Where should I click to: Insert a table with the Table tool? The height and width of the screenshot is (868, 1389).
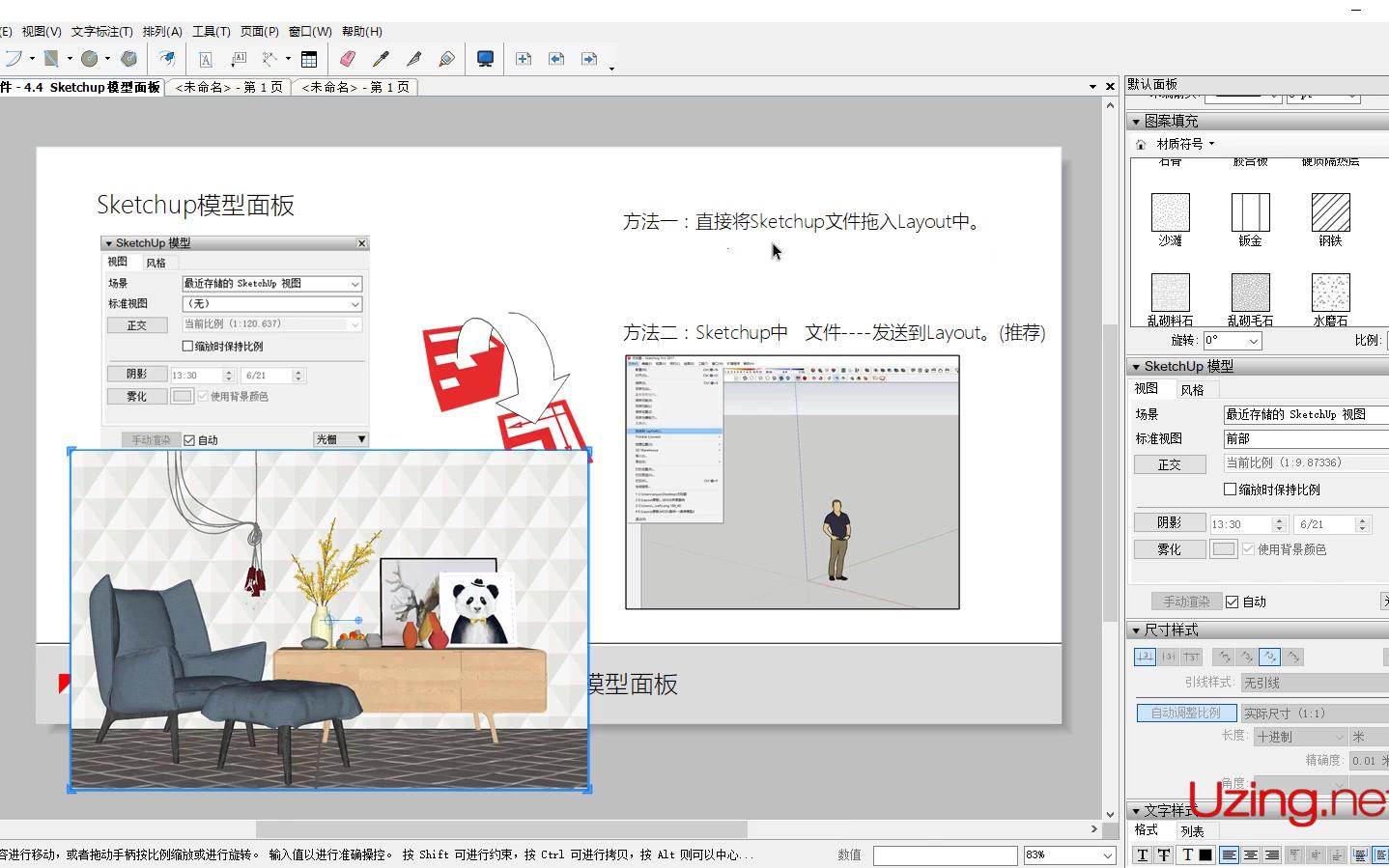309,59
